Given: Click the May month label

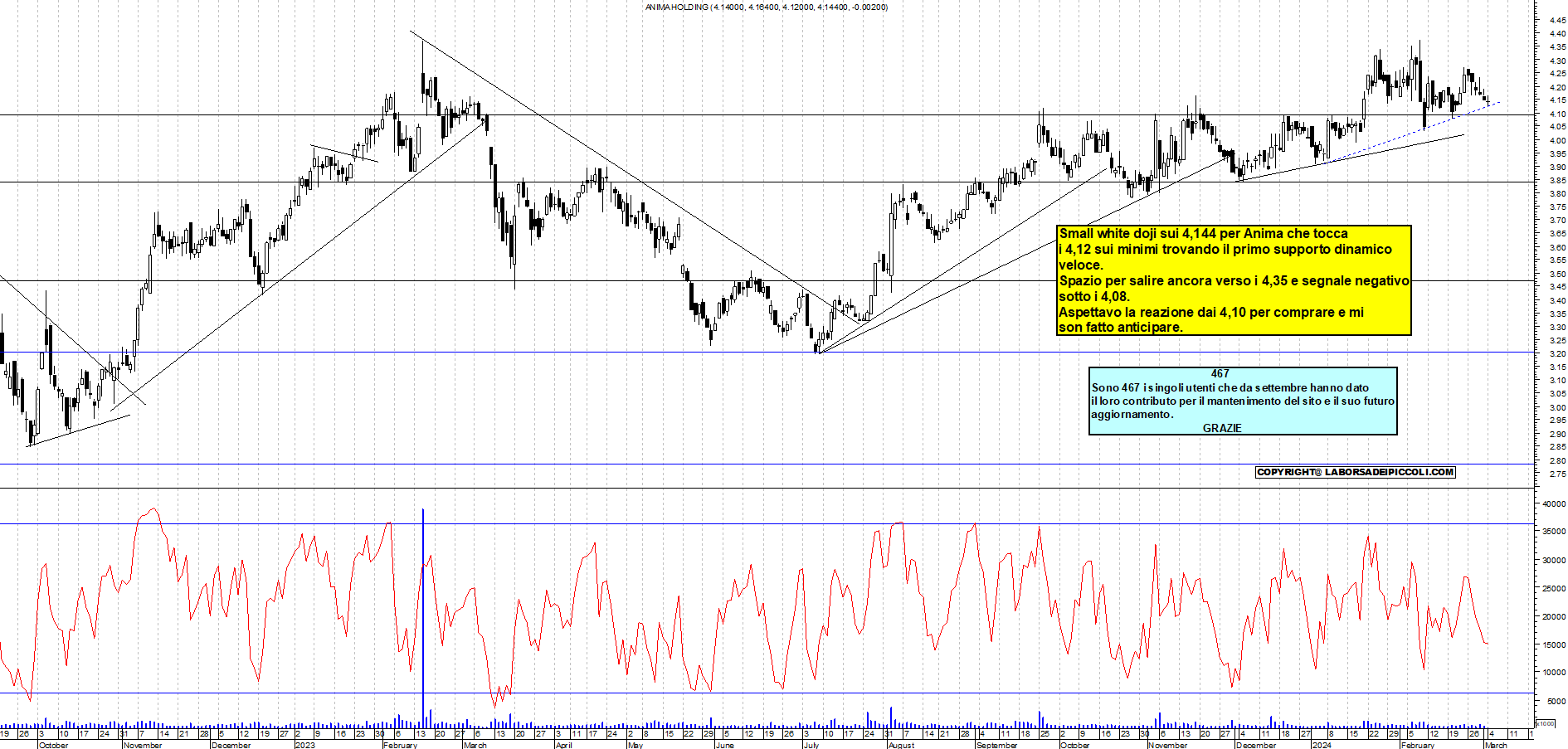Looking at the screenshot, I should tap(635, 745).
